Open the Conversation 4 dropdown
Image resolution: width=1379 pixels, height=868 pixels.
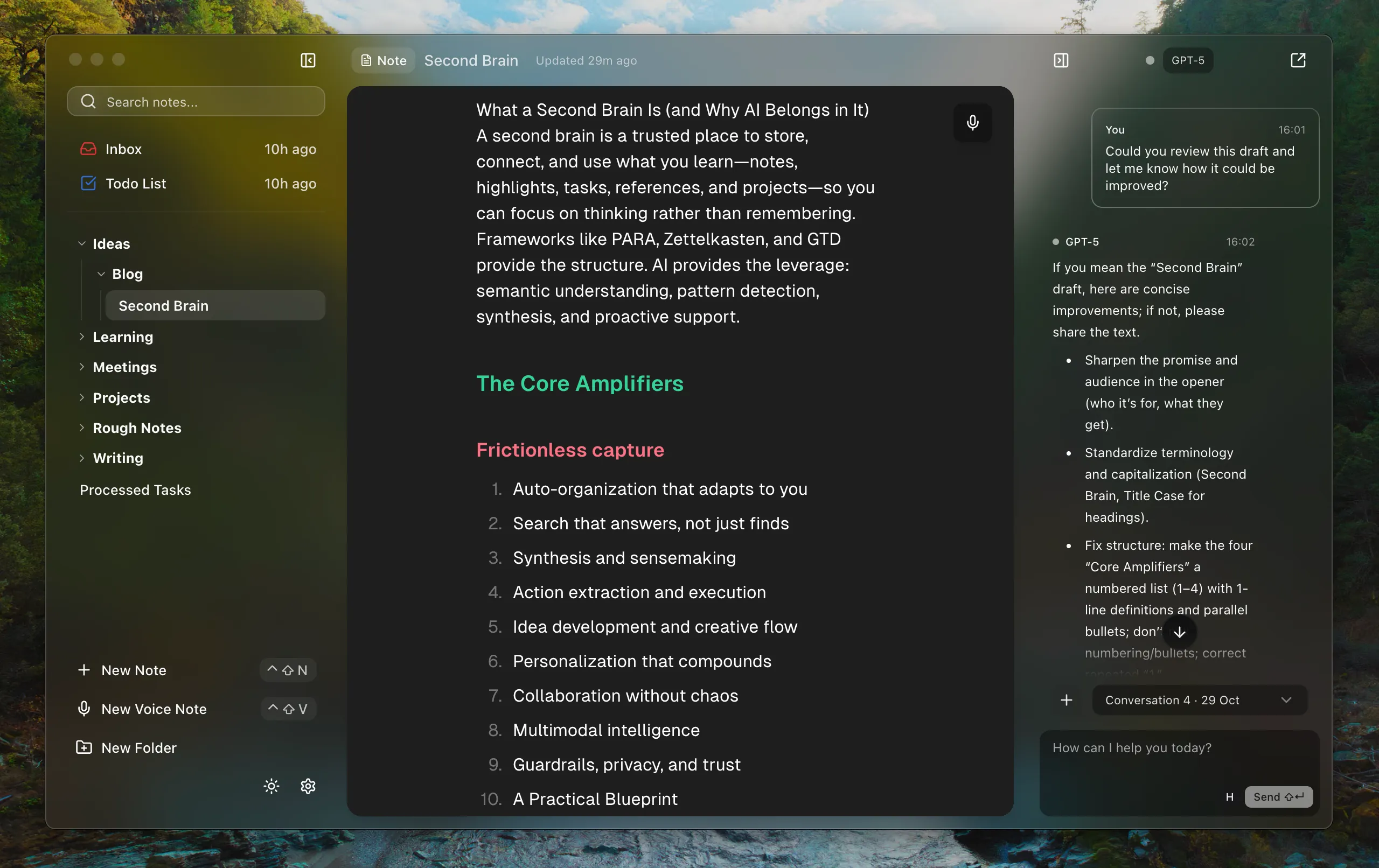(1199, 699)
